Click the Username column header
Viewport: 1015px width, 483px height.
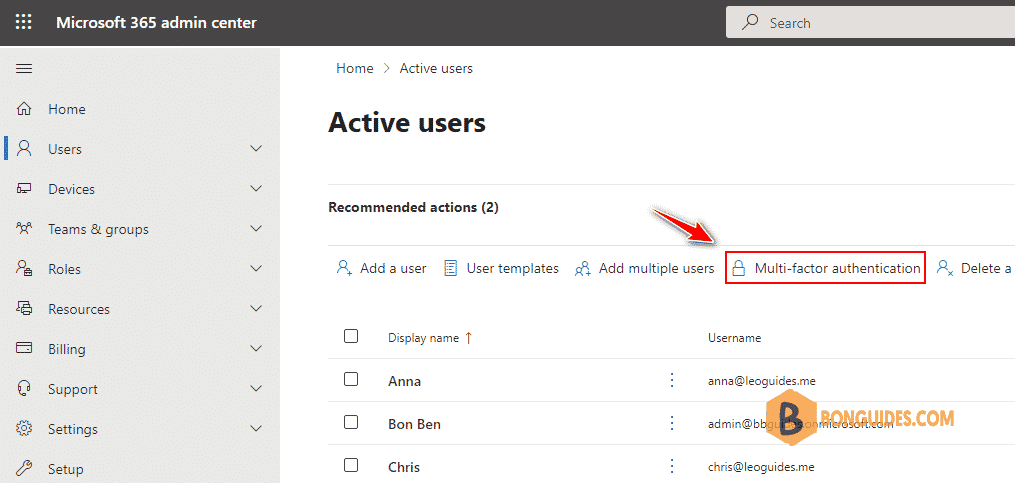tap(735, 338)
